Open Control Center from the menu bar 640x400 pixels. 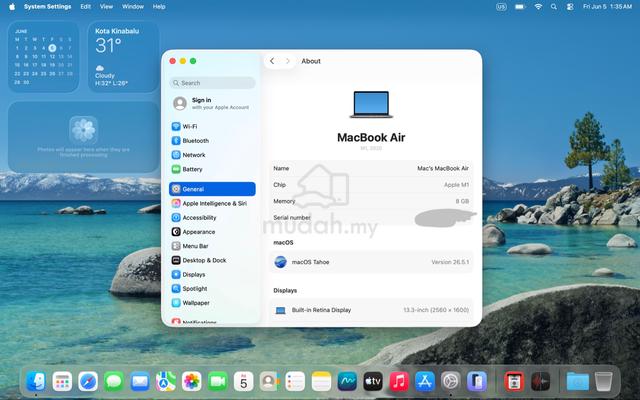pos(570,7)
